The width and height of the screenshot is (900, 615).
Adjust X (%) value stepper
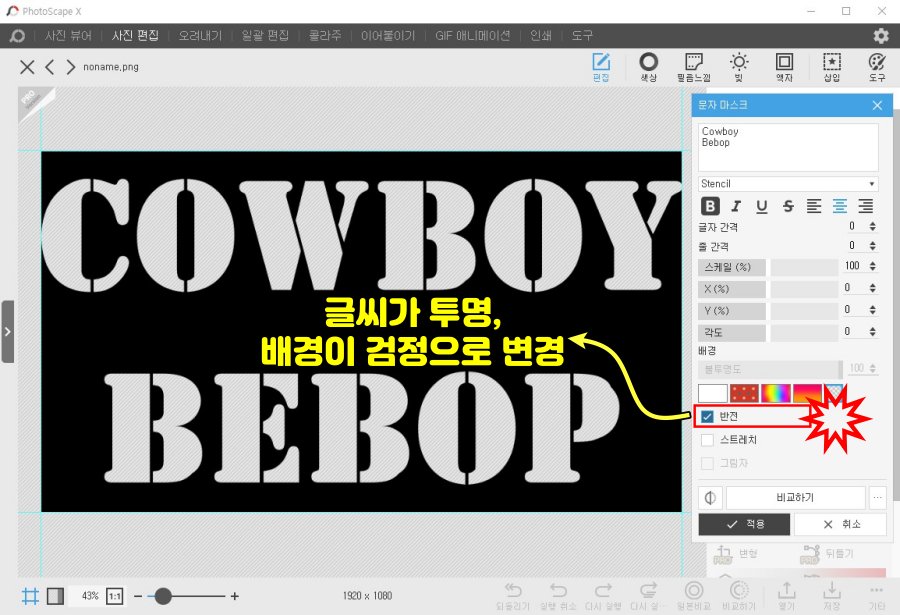click(x=872, y=288)
